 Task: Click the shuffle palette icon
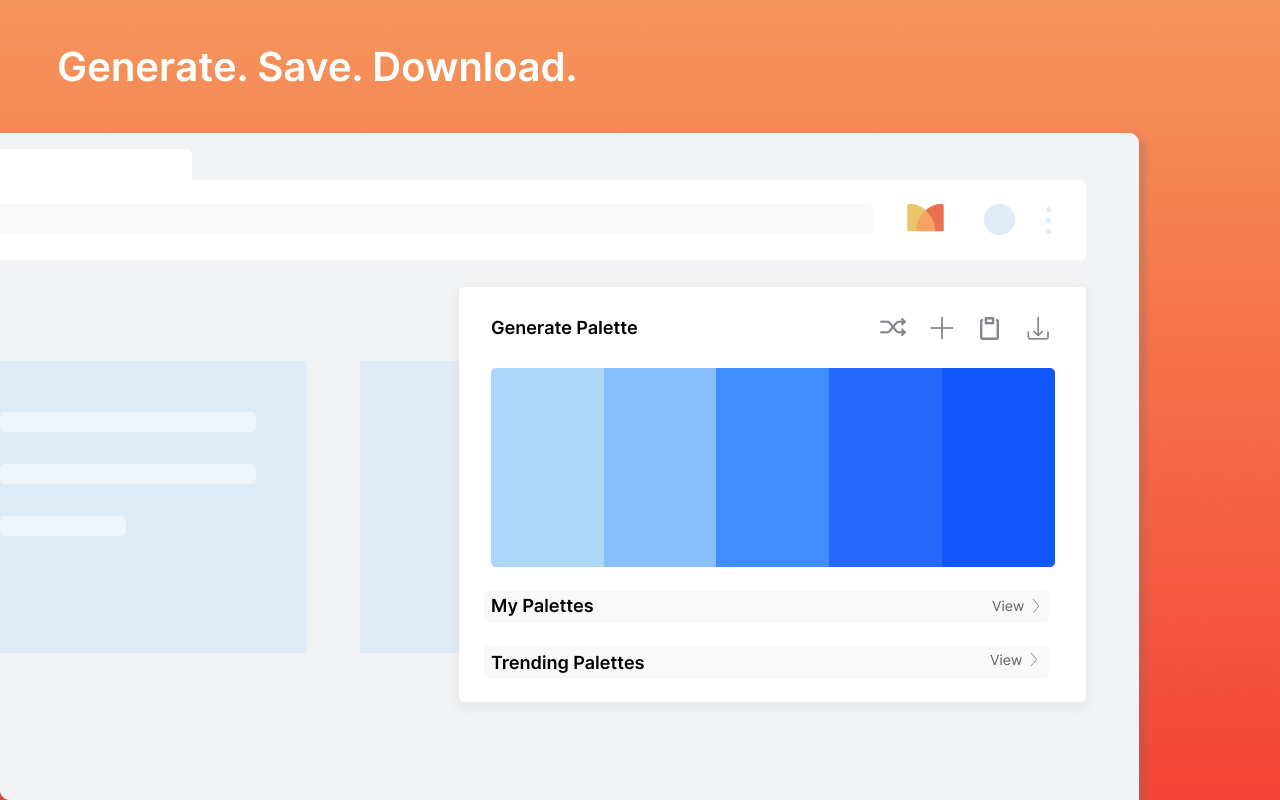[x=893, y=327]
